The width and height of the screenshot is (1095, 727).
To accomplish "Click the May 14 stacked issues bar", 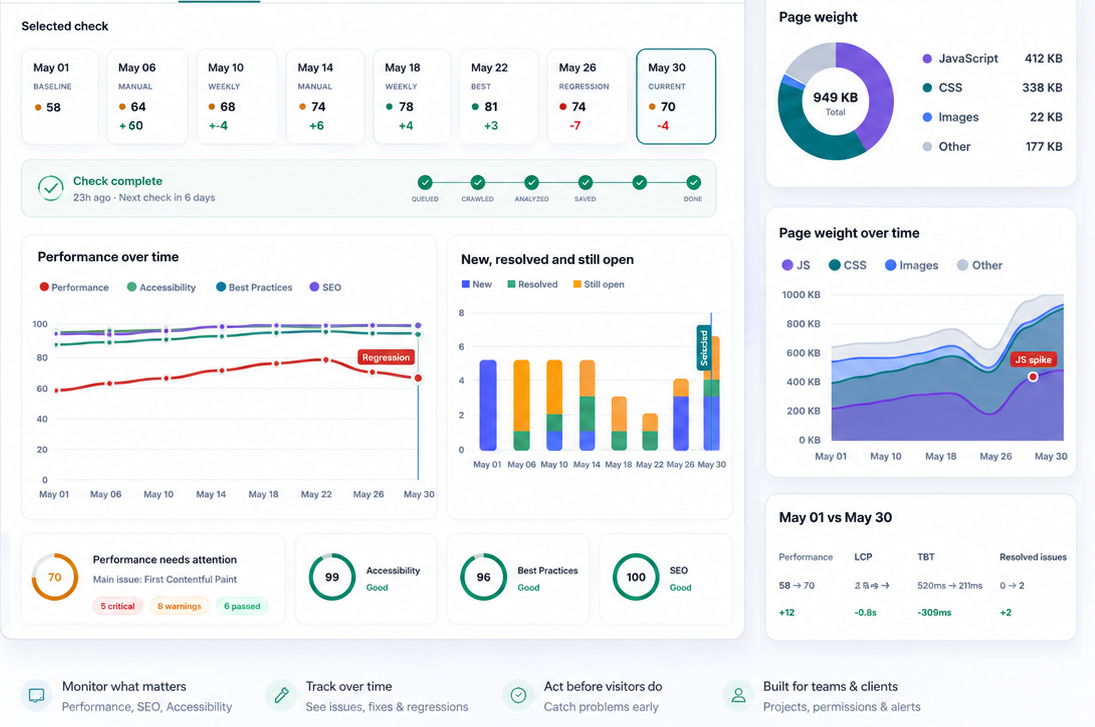I will click(x=587, y=405).
